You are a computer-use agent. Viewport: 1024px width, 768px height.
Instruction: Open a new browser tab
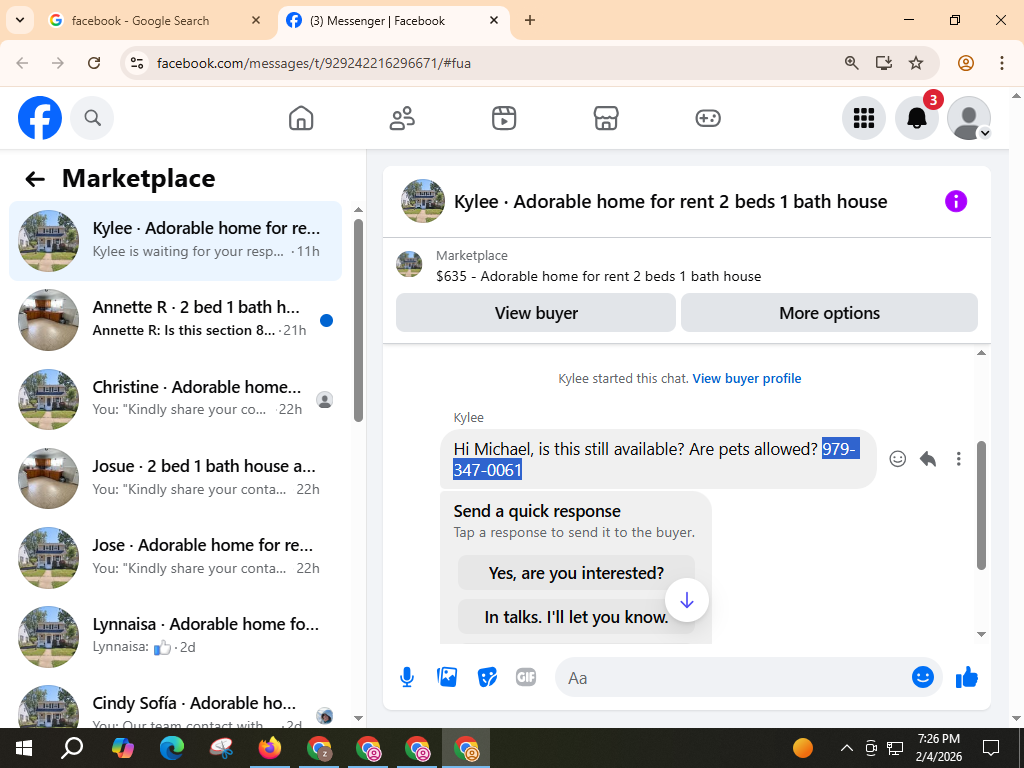530,20
